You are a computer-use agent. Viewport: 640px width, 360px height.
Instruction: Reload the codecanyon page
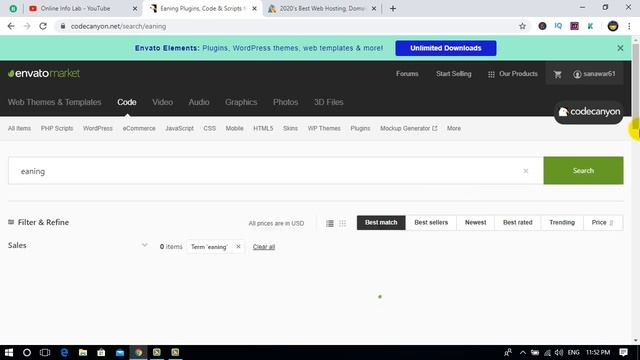point(43,26)
